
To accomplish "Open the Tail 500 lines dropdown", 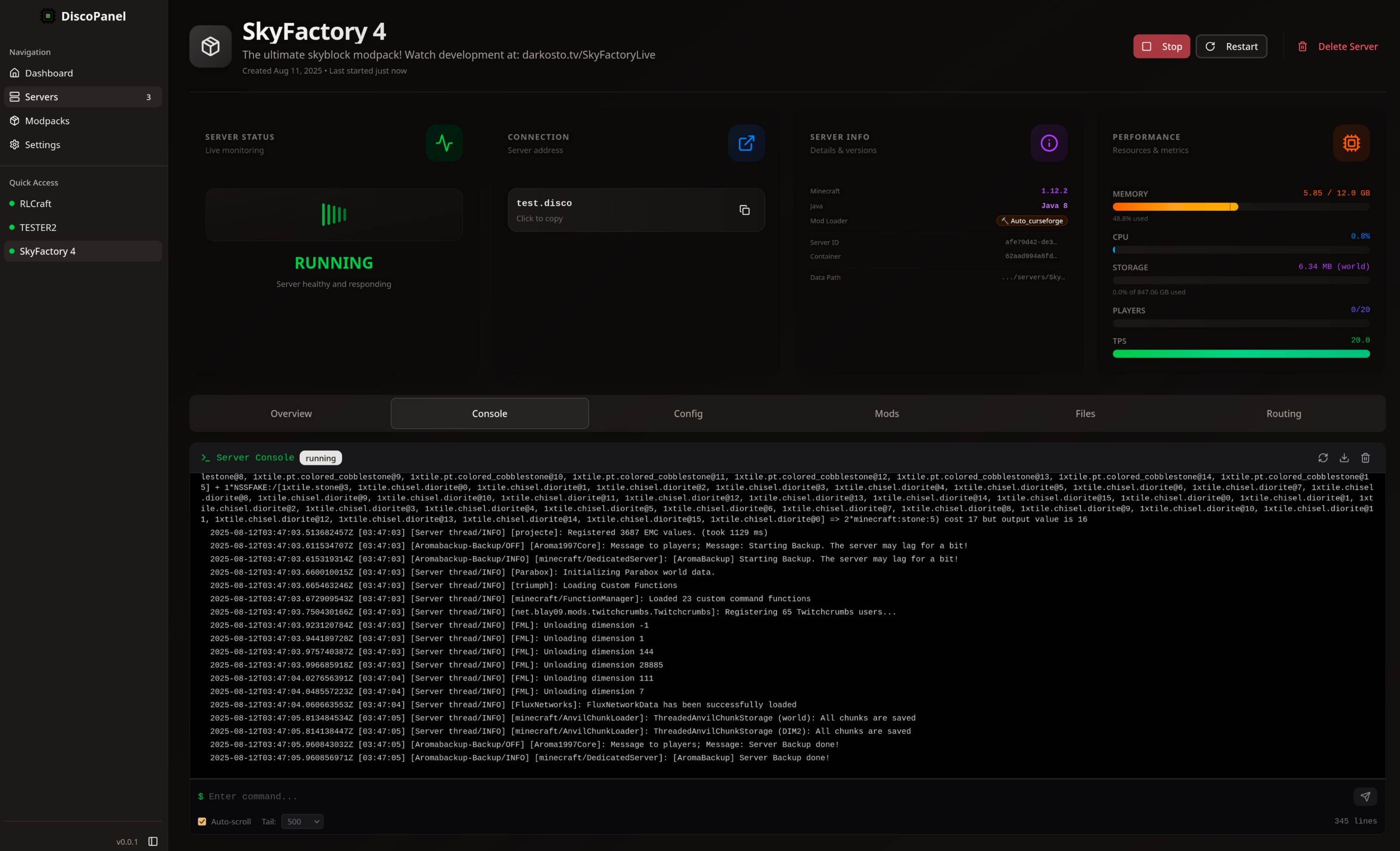I will (302, 821).
